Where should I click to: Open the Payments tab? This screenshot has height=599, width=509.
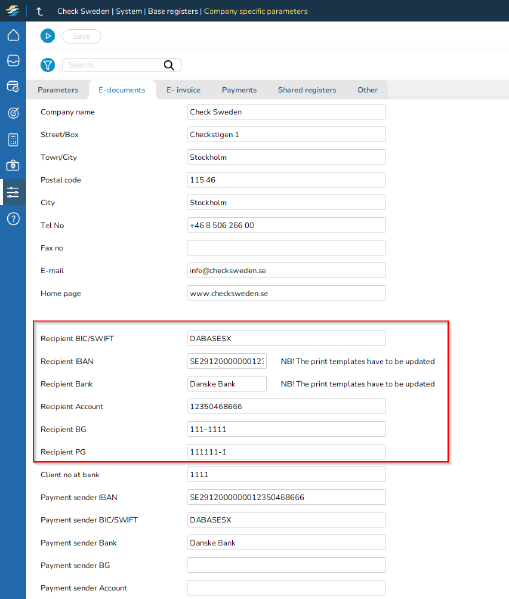239,90
